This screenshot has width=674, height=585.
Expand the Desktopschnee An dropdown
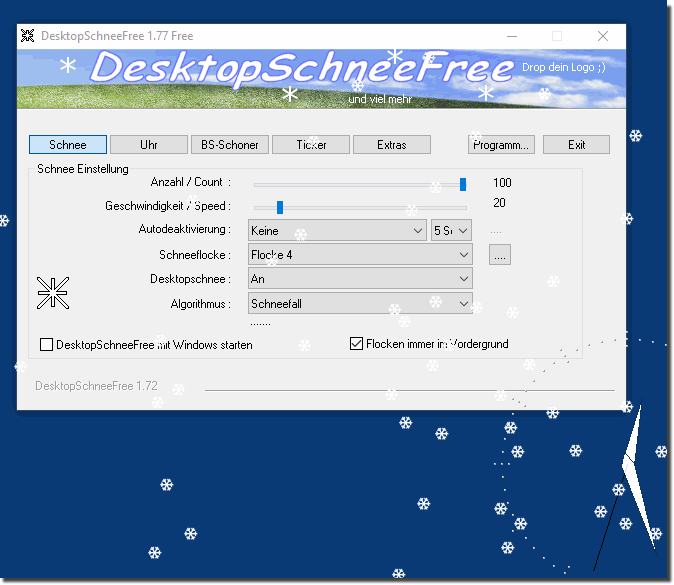(x=360, y=279)
